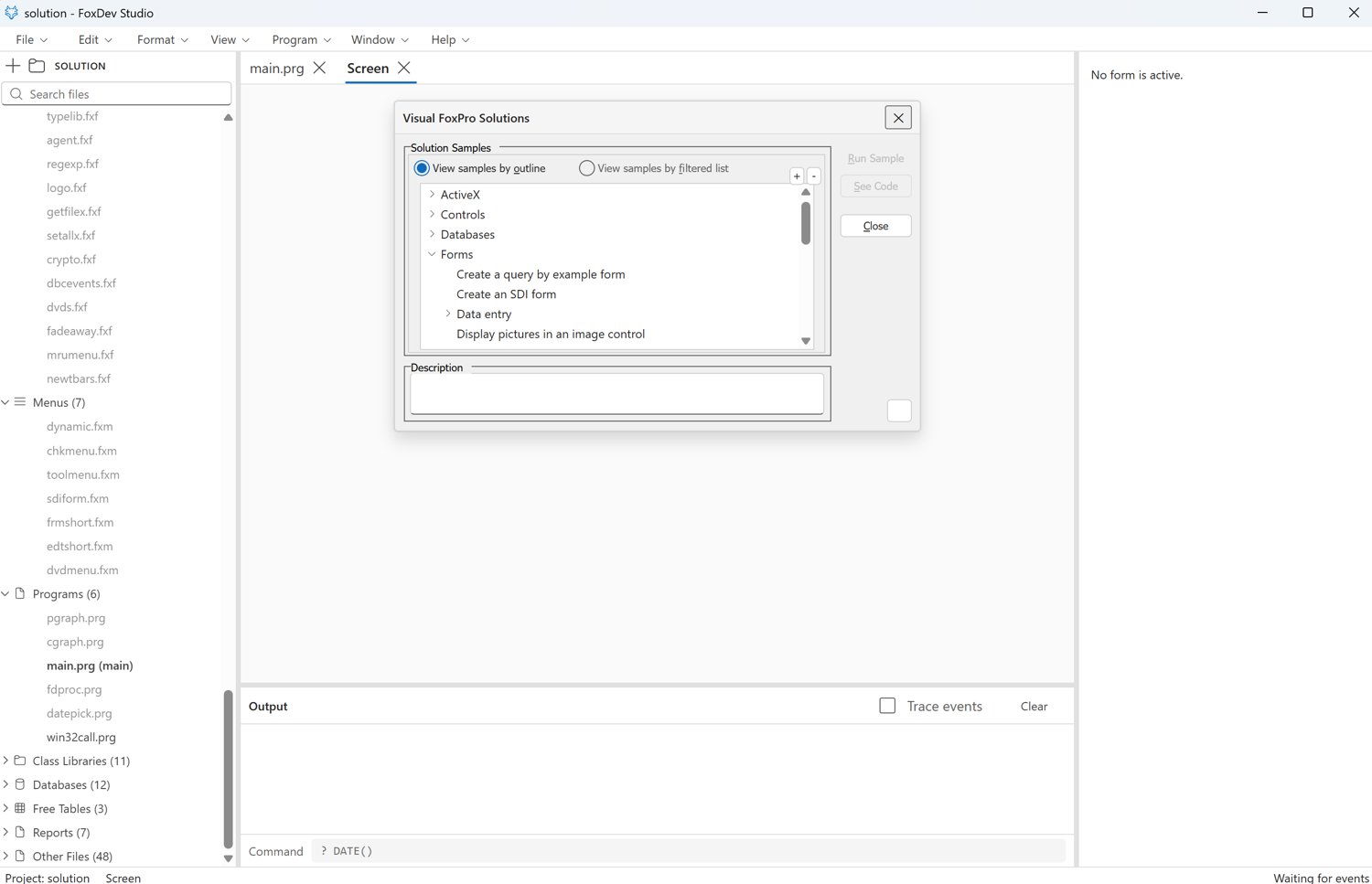Click the tree list scroll down arrow
This screenshot has width=1372, height=884.
(806, 341)
